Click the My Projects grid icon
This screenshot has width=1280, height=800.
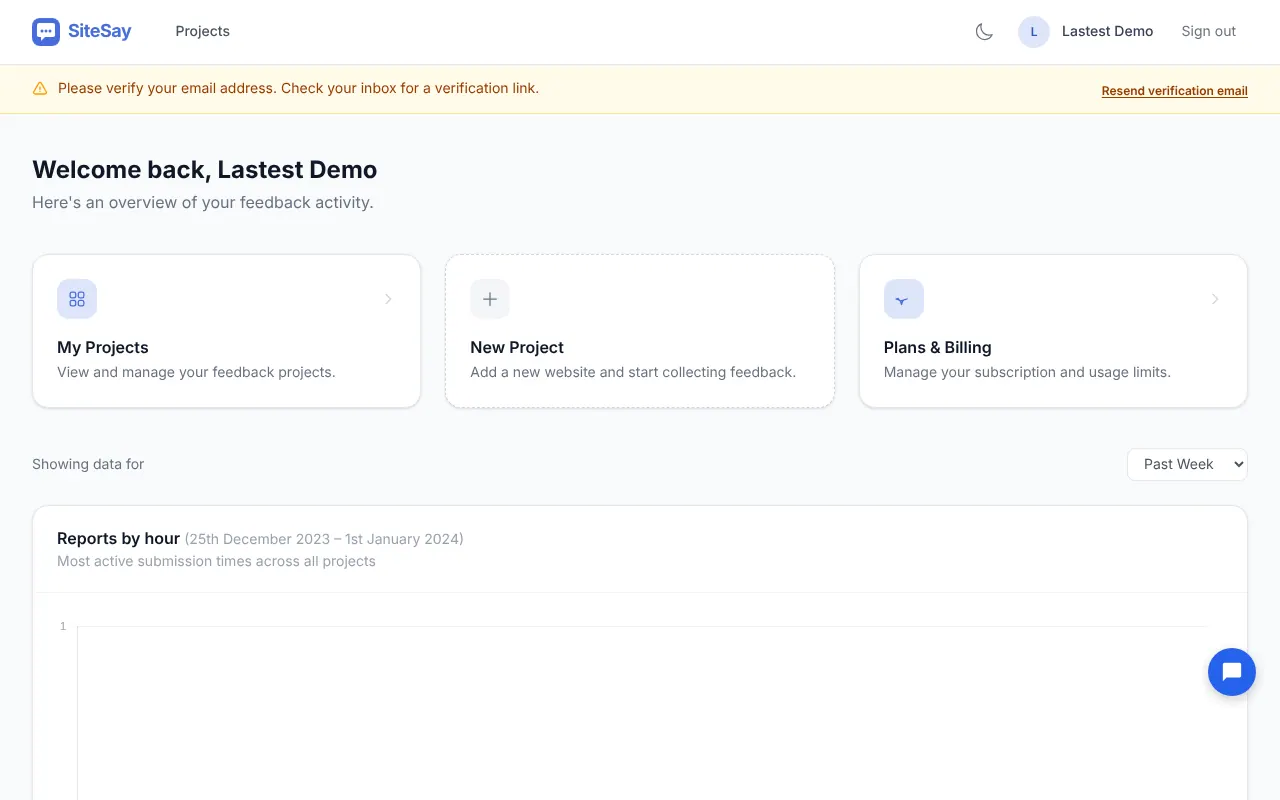tap(77, 299)
